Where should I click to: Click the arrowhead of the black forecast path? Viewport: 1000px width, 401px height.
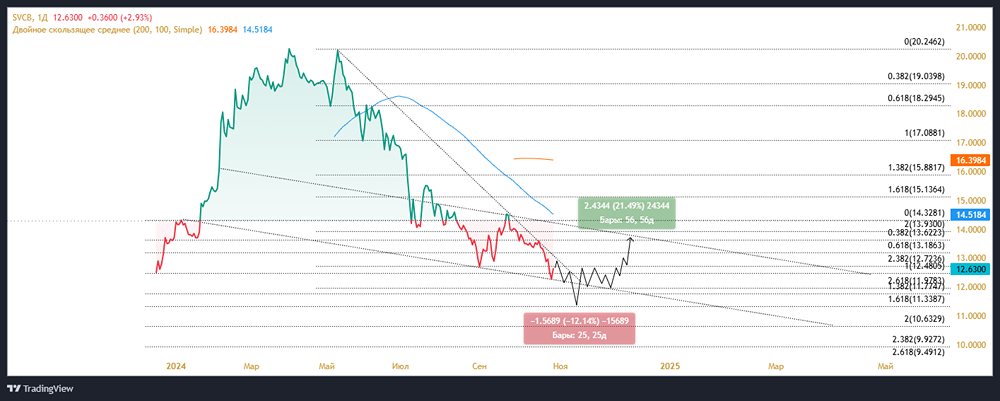coord(630,239)
